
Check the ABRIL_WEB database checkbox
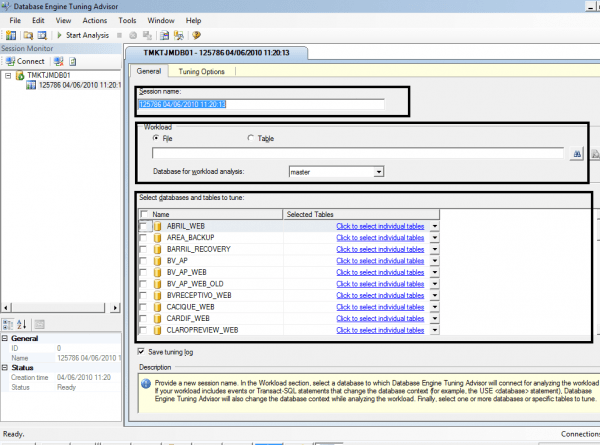(143, 226)
